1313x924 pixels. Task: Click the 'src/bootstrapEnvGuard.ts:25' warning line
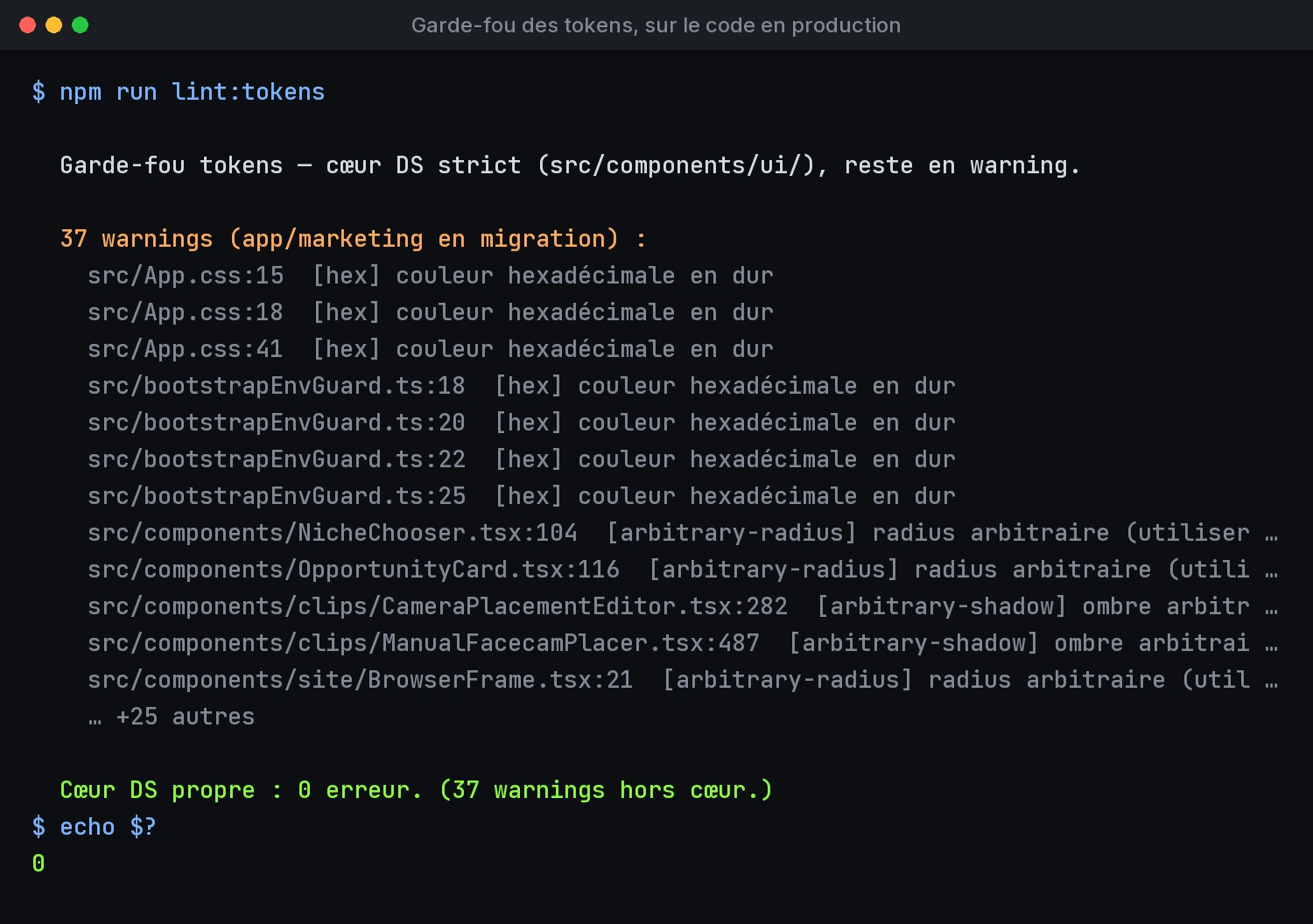tap(522, 496)
